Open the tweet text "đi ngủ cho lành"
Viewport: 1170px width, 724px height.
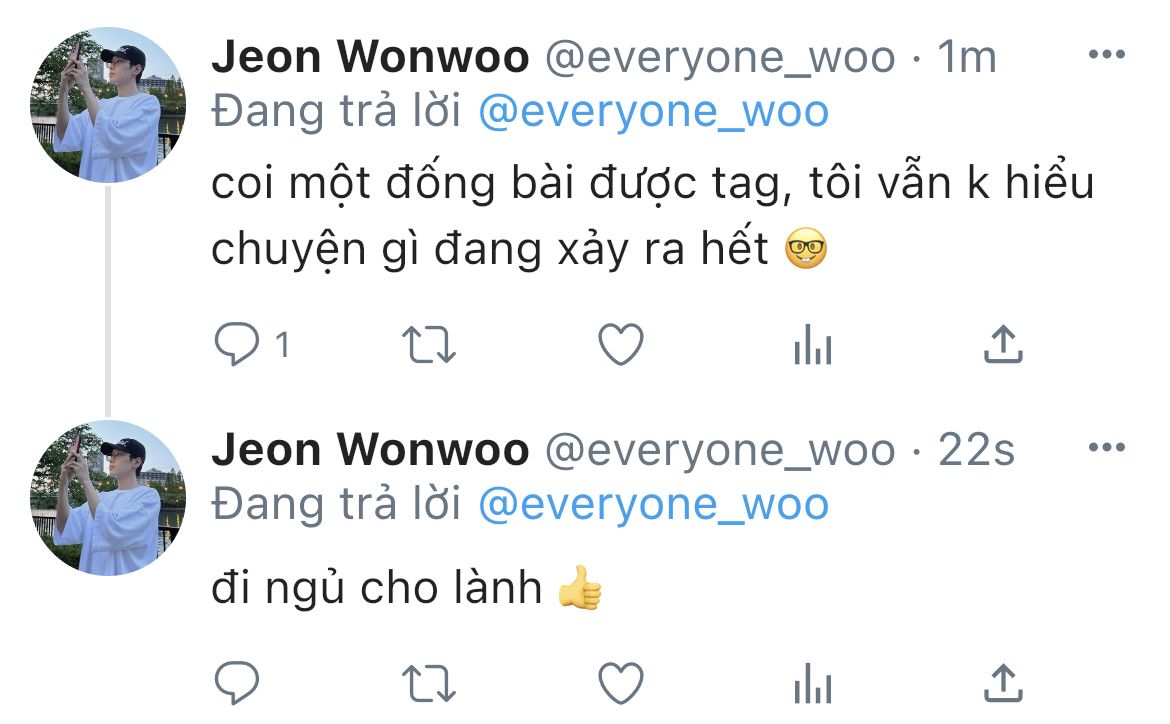[x=377, y=587]
